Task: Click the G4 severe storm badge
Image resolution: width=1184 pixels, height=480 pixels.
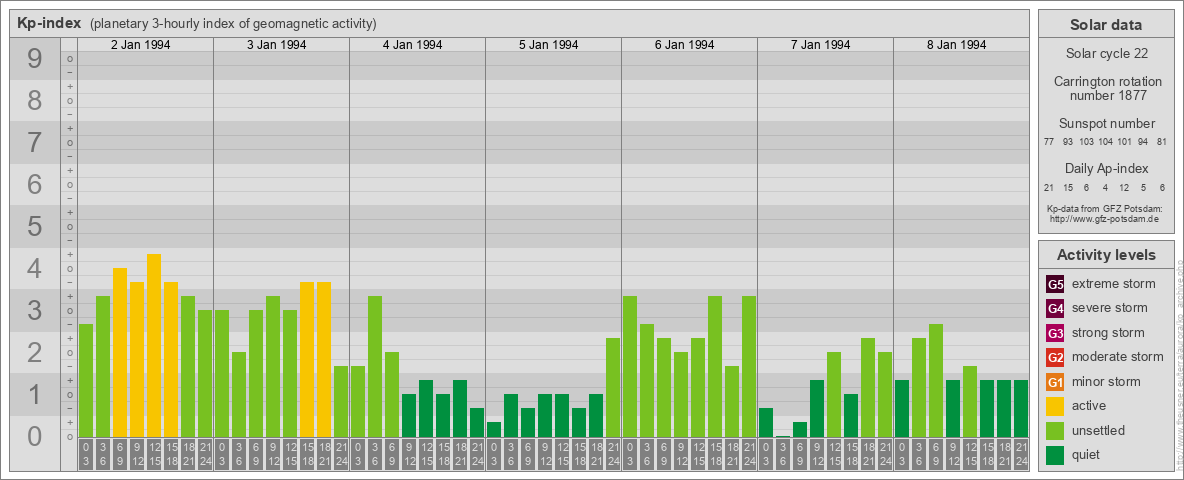Action: tap(1055, 309)
